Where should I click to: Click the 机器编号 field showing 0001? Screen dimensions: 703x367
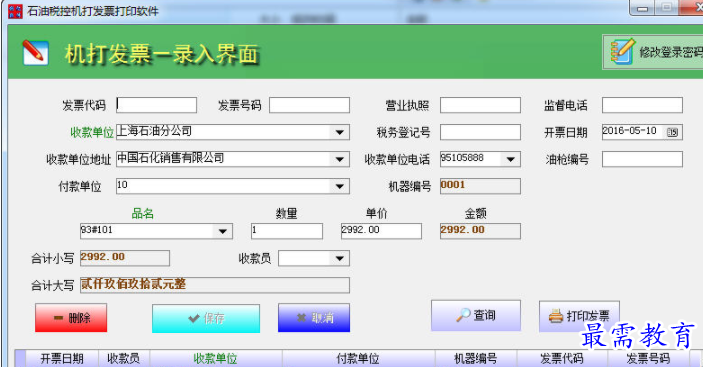(480, 186)
